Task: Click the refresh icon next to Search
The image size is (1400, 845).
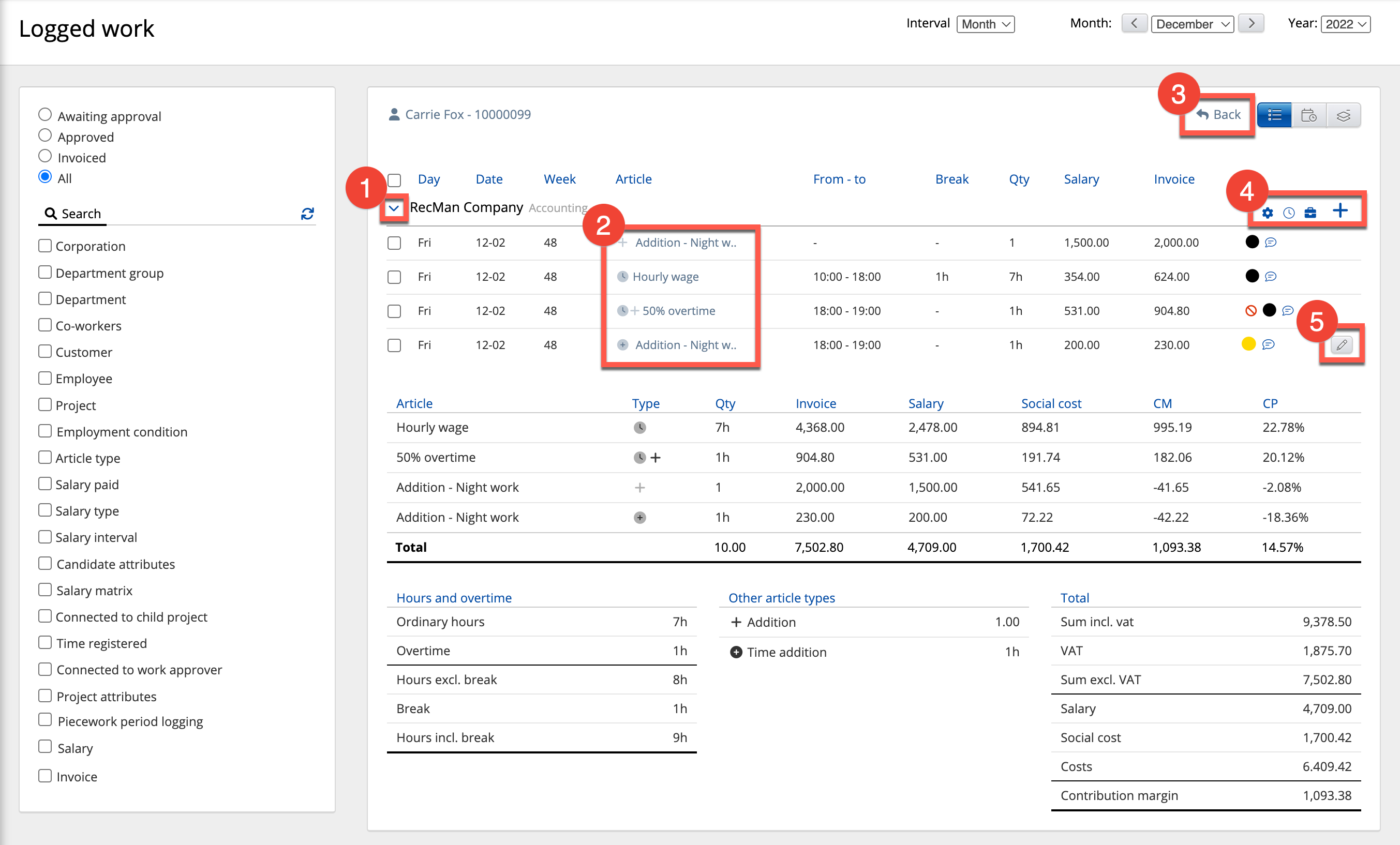Action: tap(307, 214)
